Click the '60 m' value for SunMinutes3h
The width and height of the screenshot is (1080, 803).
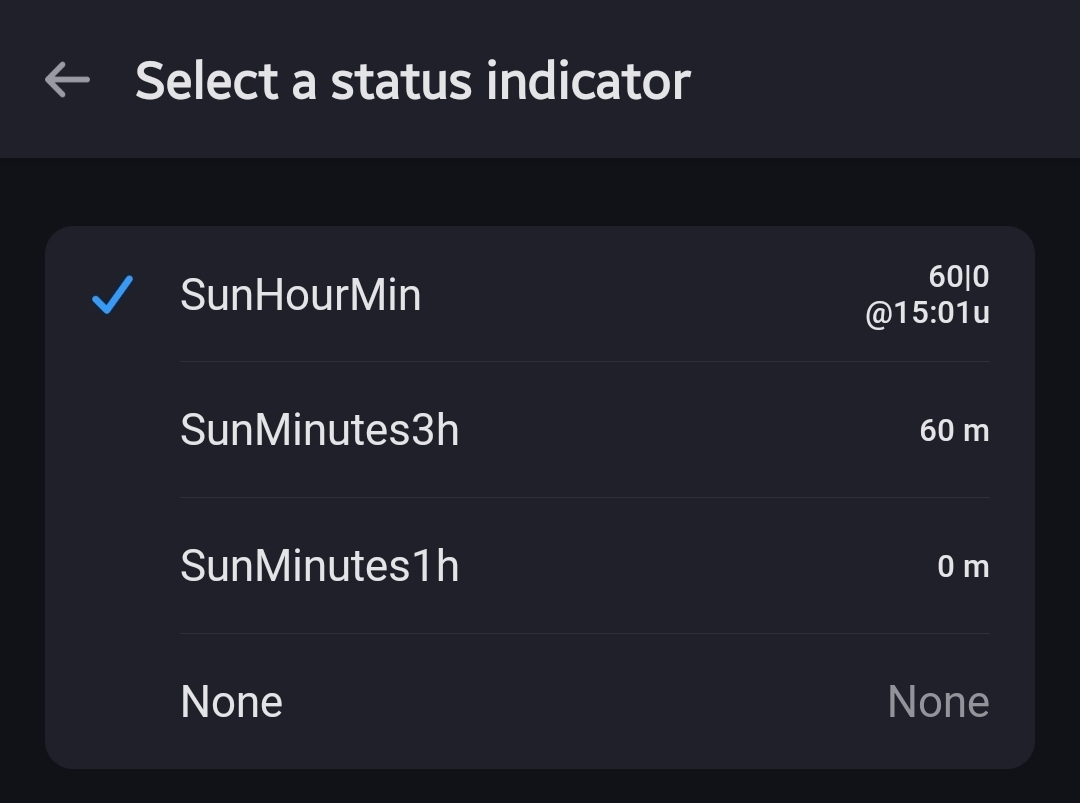pyautogui.click(x=954, y=431)
